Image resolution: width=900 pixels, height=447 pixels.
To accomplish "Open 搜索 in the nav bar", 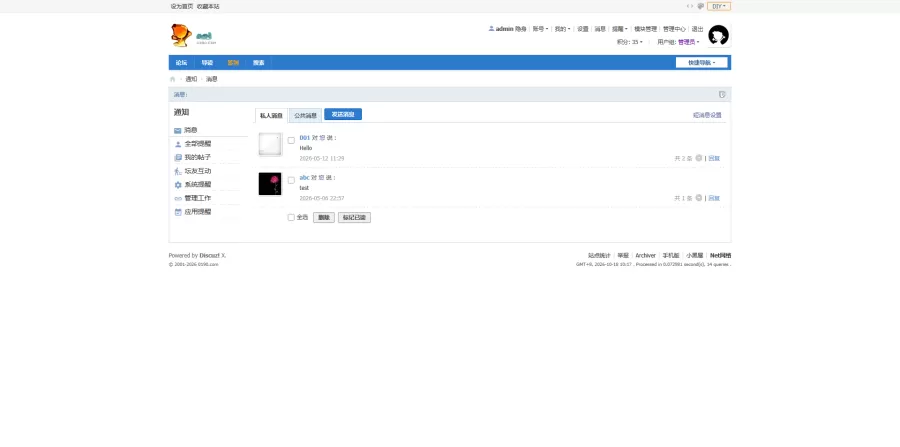I will coord(259,63).
